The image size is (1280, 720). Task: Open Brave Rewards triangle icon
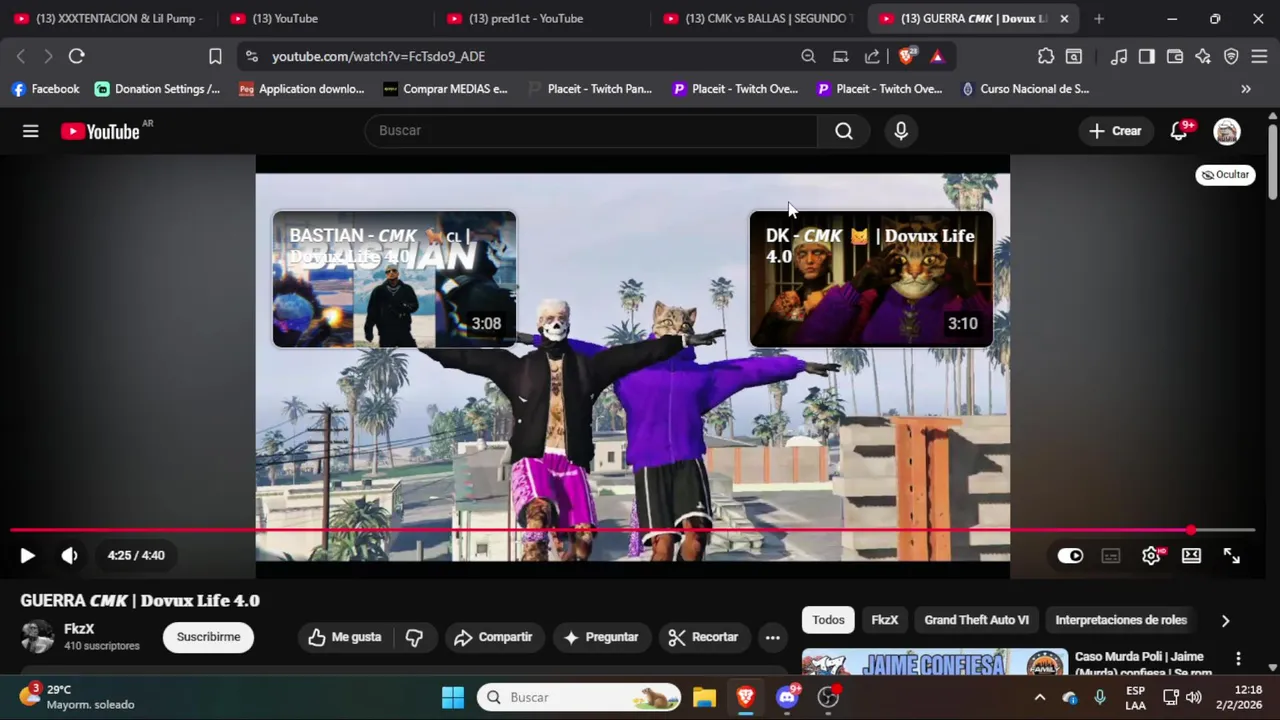coord(937,57)
